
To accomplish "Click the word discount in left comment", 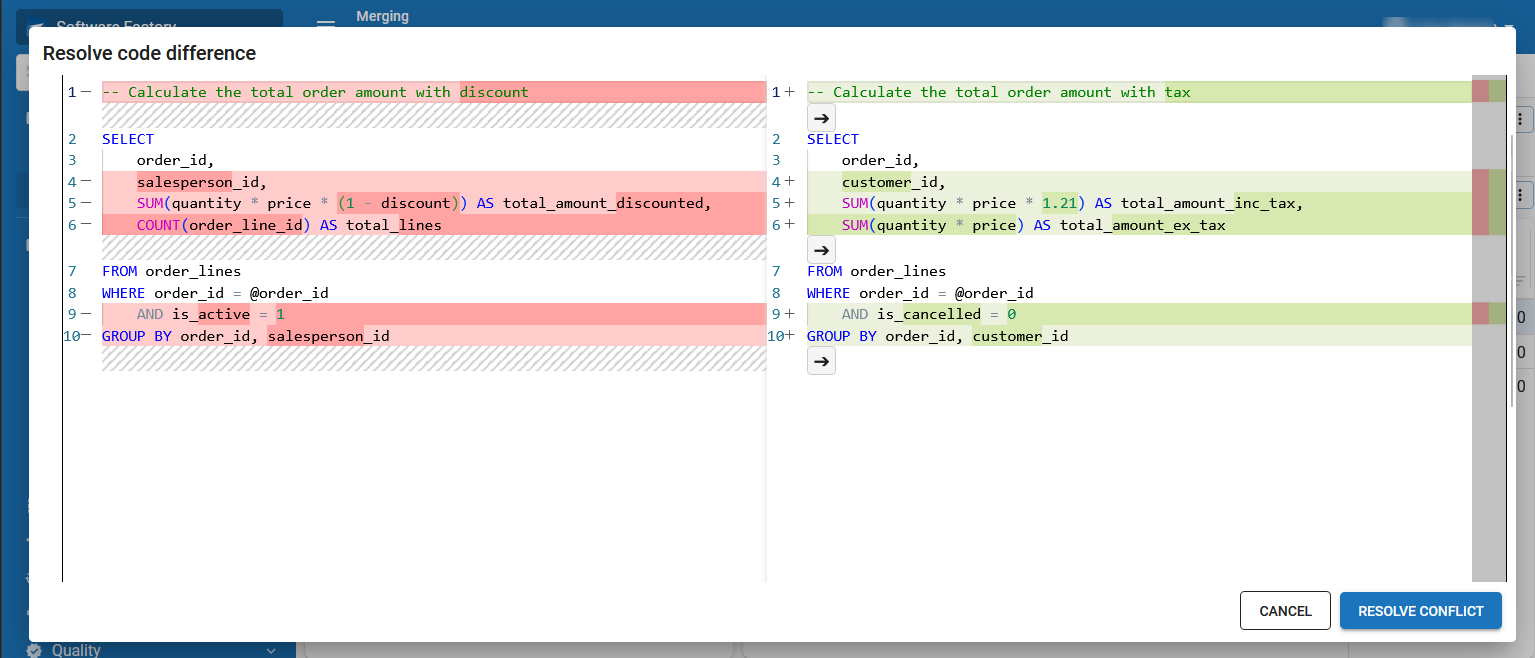I will click(x=494, y=92).
